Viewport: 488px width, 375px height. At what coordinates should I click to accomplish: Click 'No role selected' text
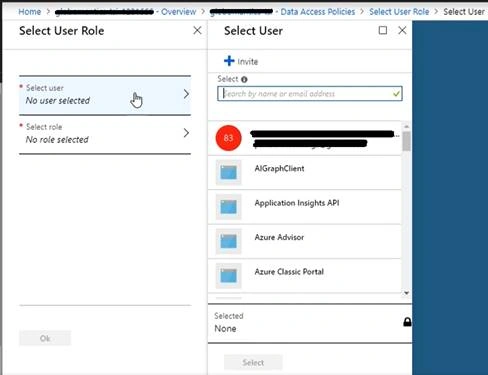pos(57,140)
